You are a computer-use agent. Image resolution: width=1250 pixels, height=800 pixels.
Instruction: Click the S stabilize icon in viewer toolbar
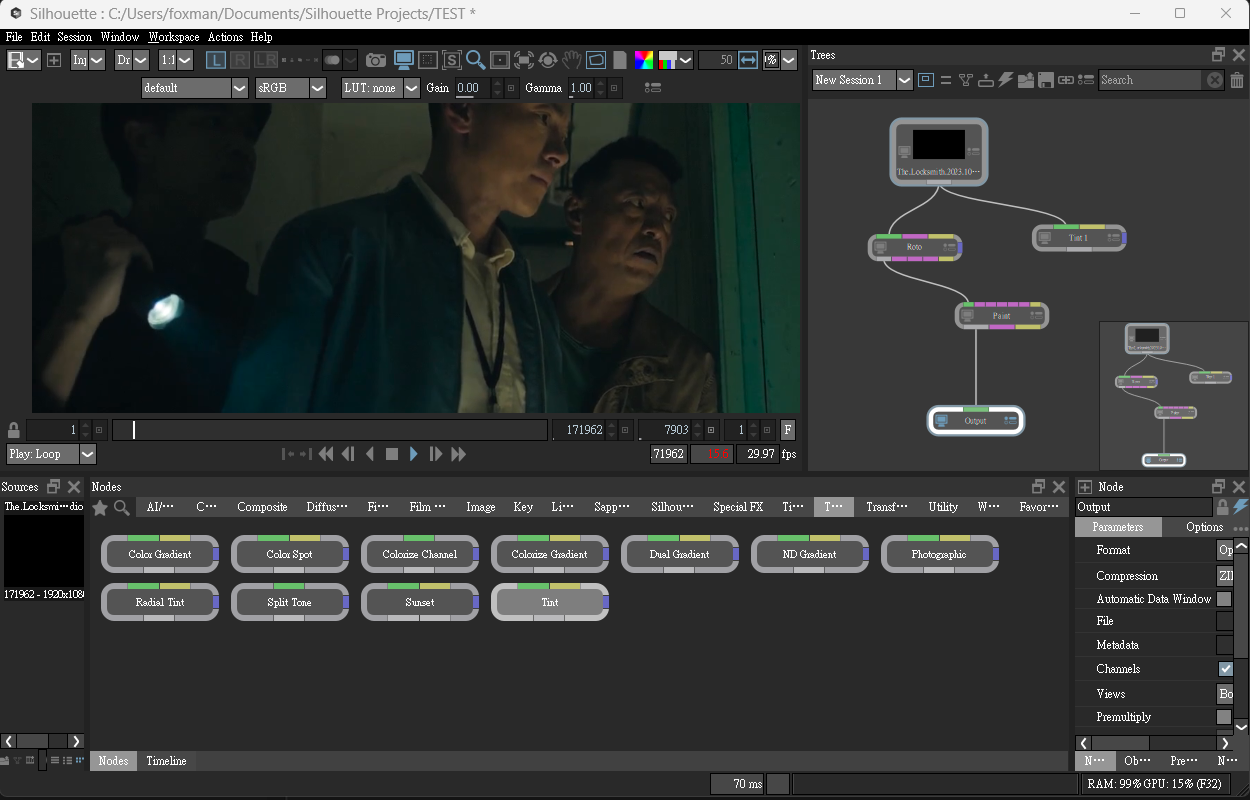point(452,60)
